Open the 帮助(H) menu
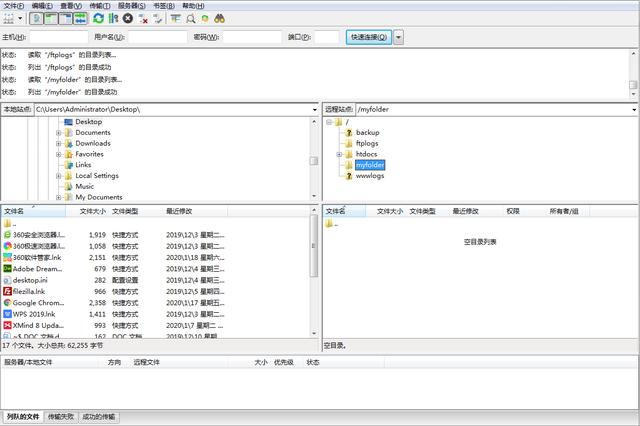This screenshot has width=640, height=426. pyautogui.click(x=193, y=6)
